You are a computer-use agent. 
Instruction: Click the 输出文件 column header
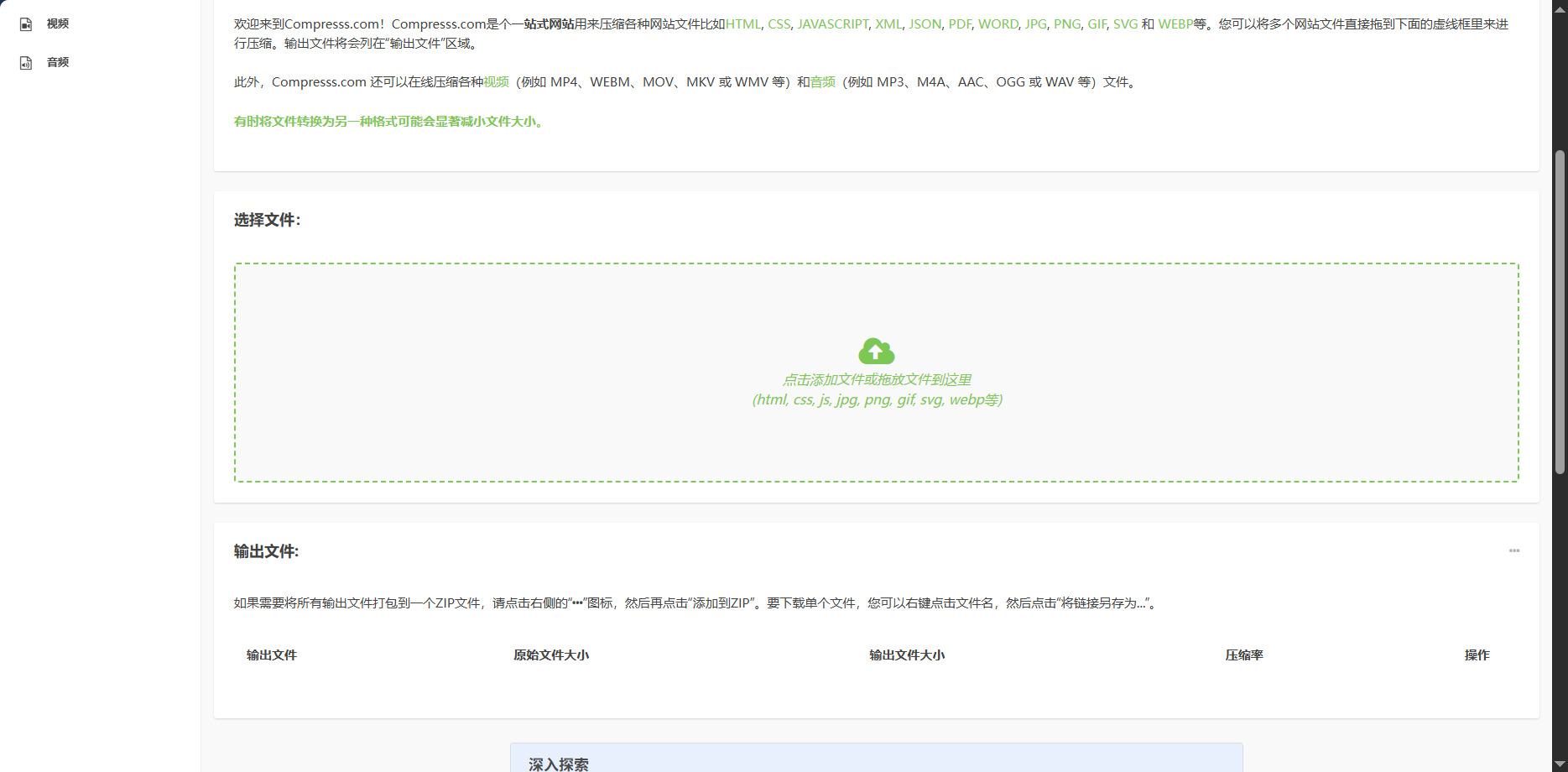(x=272, y=655)
